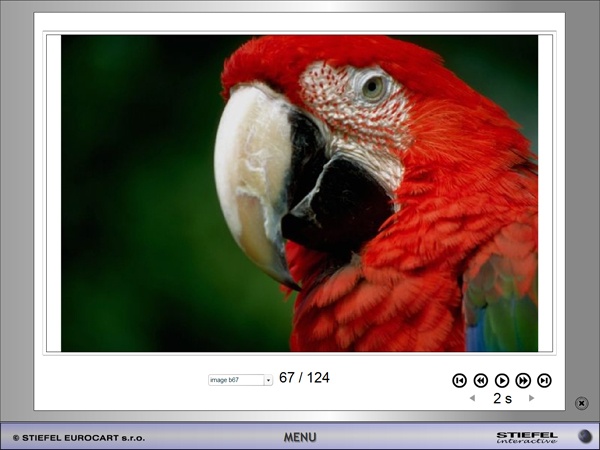Image resolution: width=600 pixels, height=450 pixels.
Task: Go to the previous image with rewind button
Action: [x=481, y=380]
